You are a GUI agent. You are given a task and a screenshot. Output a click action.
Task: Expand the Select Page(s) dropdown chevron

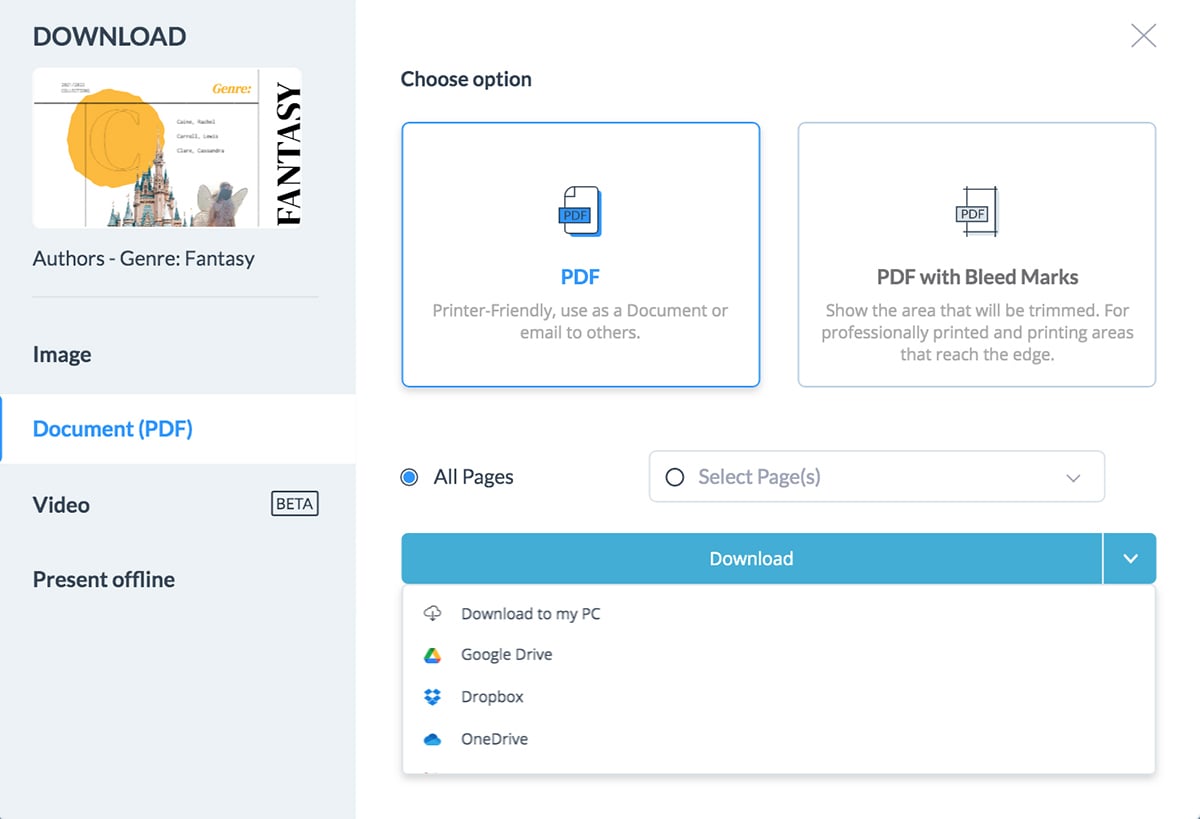coord(1073,478)
